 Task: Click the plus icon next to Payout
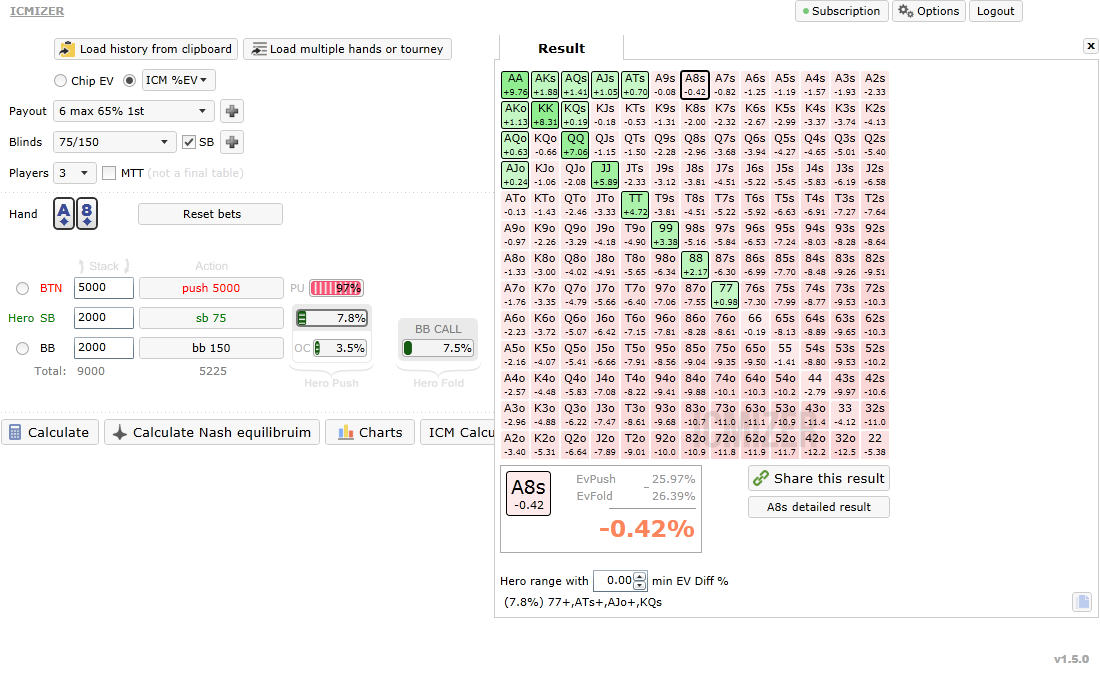click(232, 111)
